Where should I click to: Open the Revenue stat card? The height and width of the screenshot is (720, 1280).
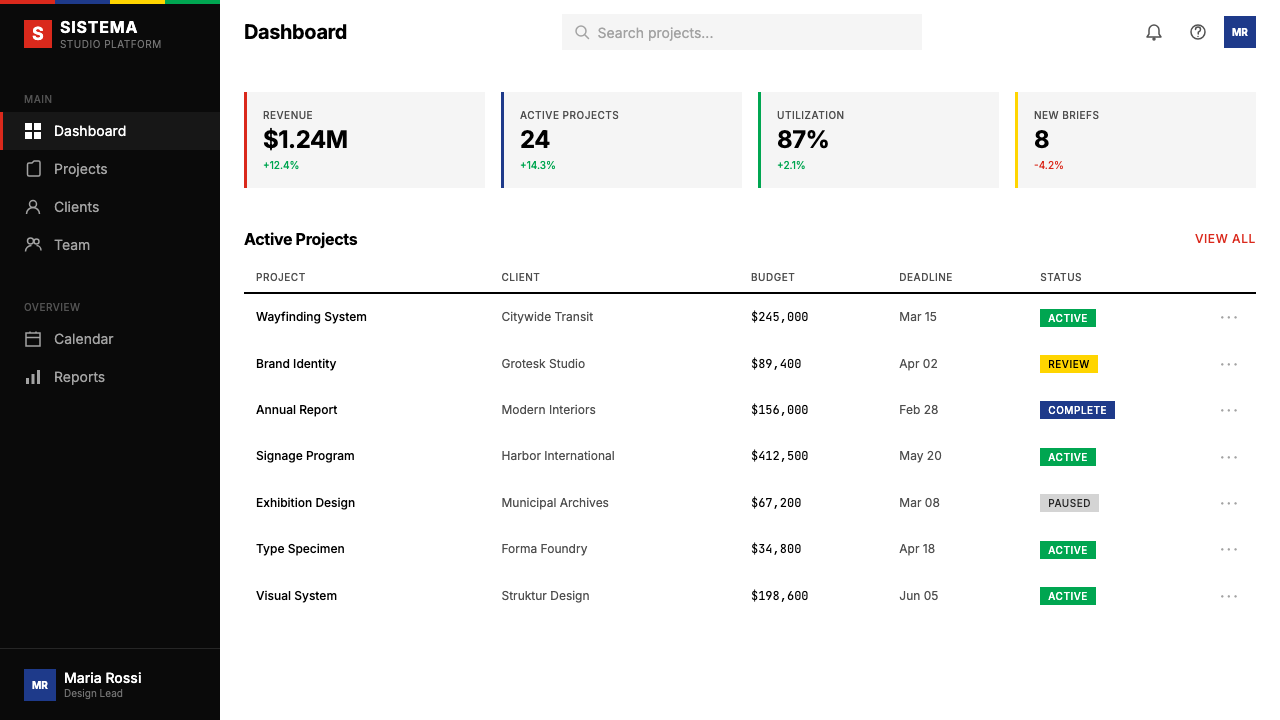coord(364,140)
